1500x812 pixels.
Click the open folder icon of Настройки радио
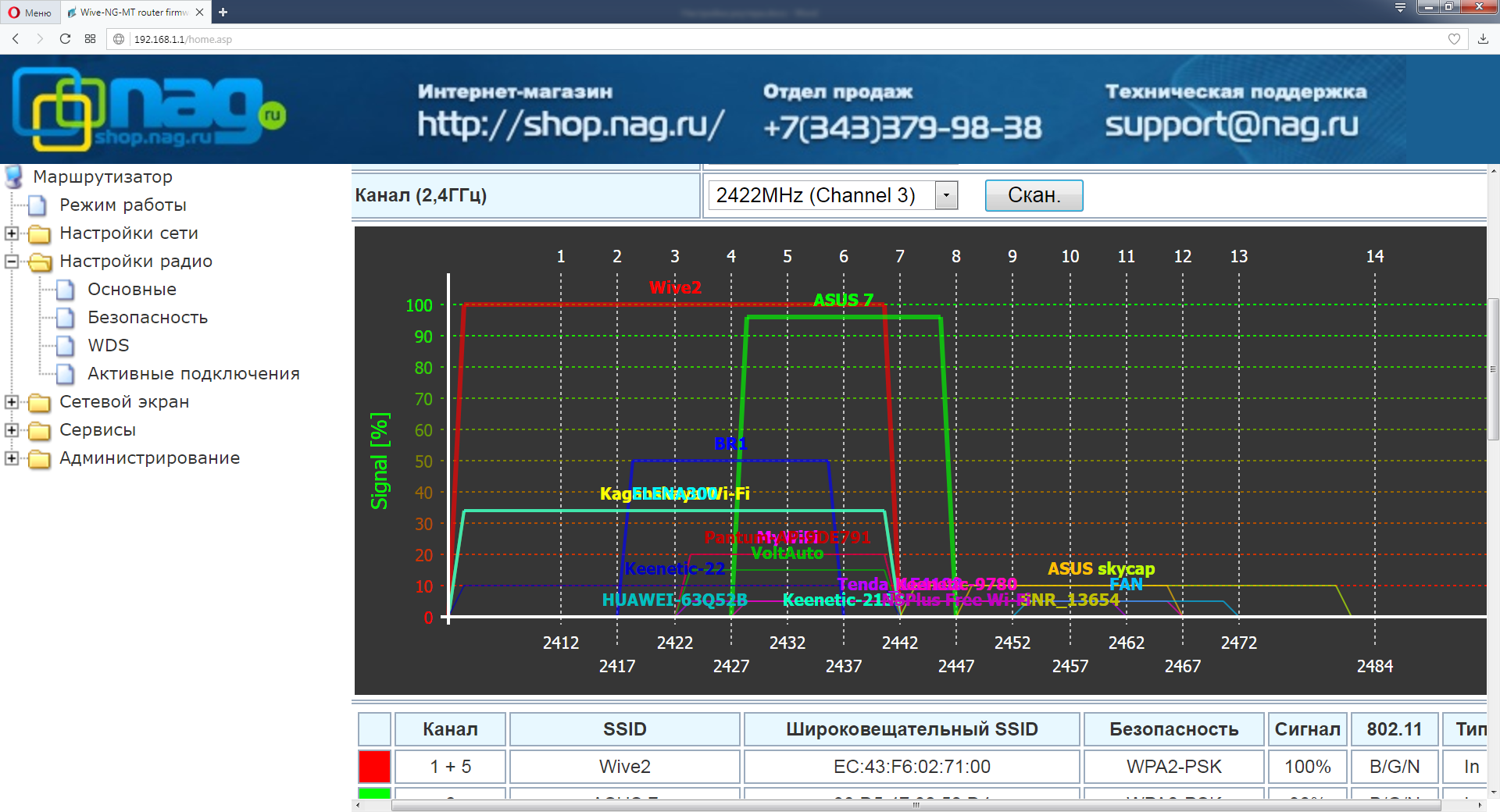(x=40, y=262)
